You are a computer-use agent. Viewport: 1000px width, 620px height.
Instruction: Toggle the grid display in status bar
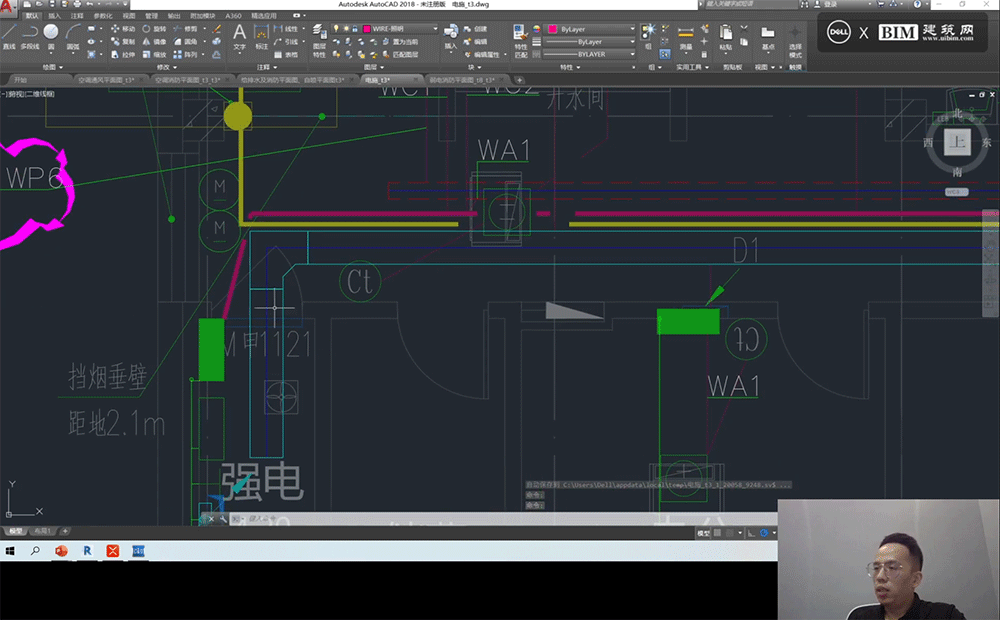716,534
